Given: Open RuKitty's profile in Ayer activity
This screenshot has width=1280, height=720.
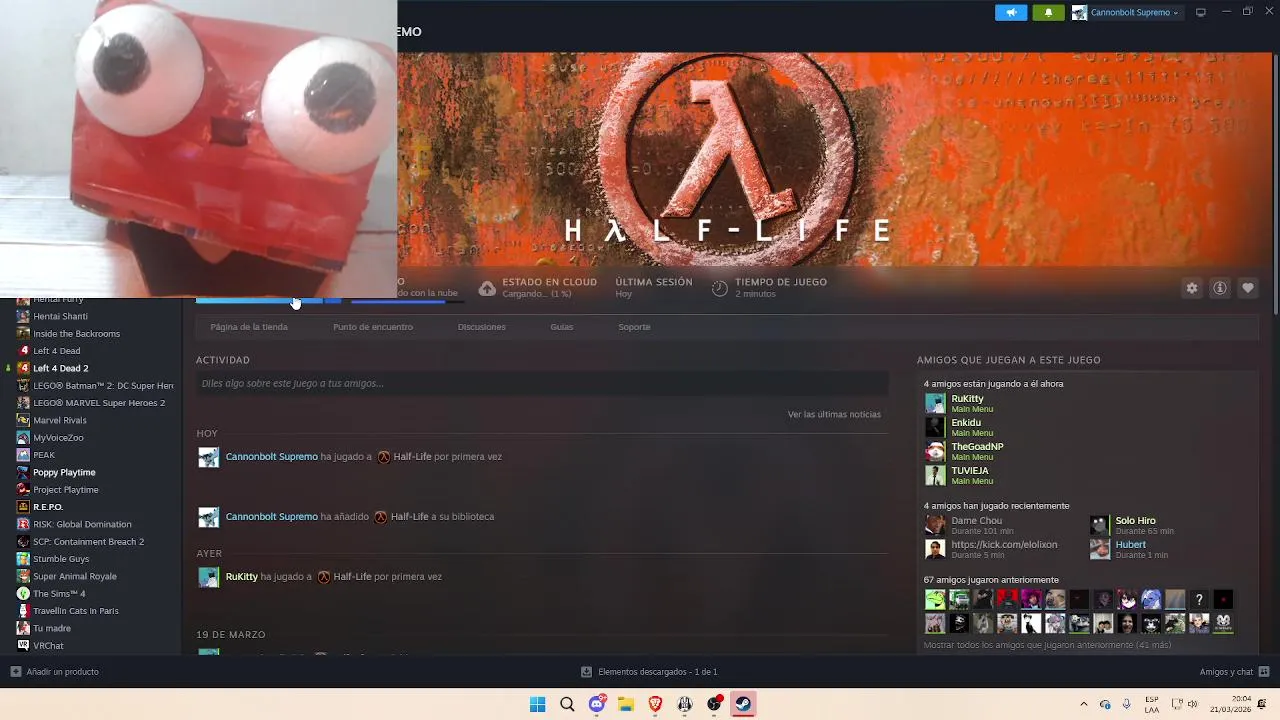Looking at the screenshot, I should coord(241,577).
